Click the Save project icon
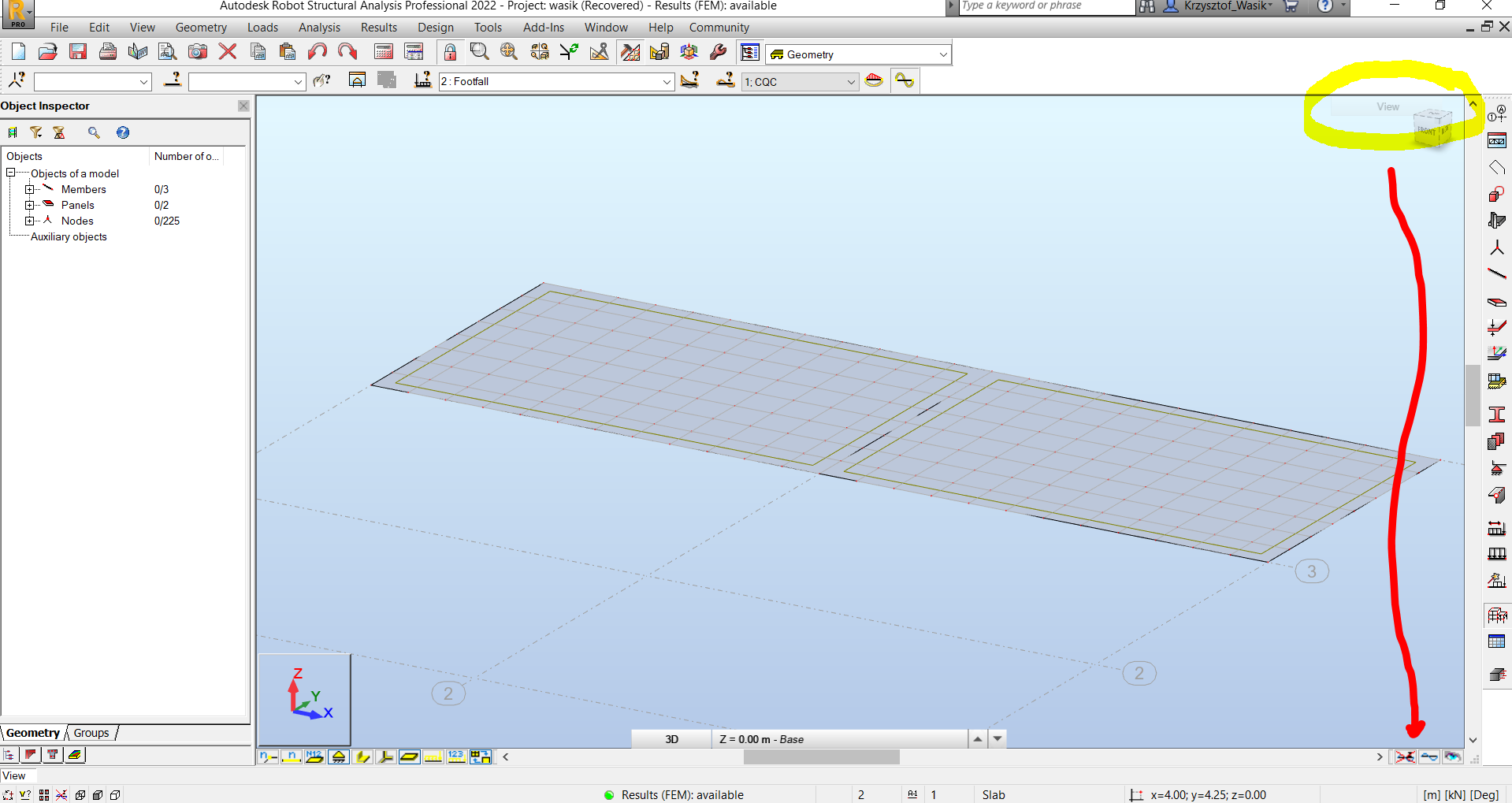Image resolution: width=1512 pixels, height=803 pixels. [x=77, y=52]
